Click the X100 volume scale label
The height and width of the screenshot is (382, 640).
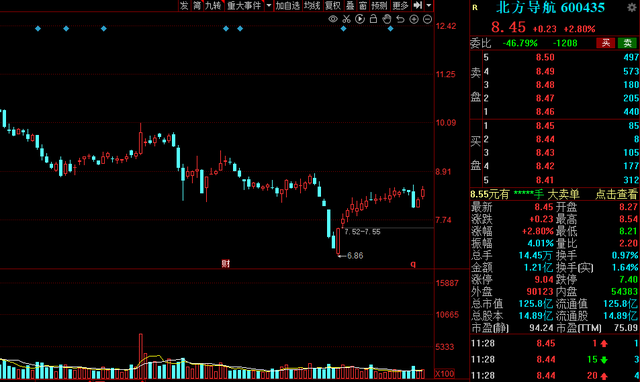click(x=444, y=373)
